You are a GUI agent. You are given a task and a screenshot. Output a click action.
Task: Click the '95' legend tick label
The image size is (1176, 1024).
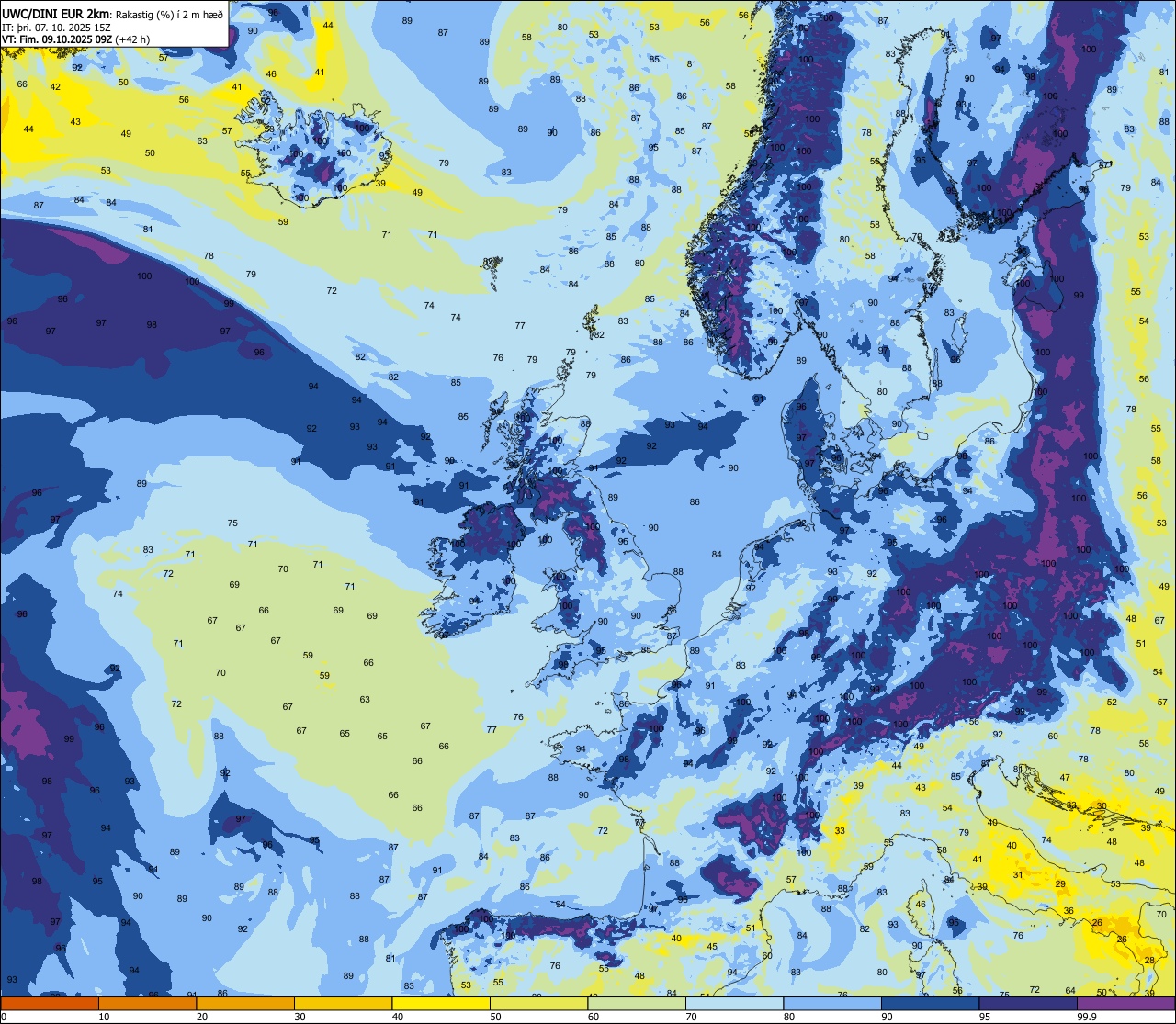click(x=984, y=1017)
